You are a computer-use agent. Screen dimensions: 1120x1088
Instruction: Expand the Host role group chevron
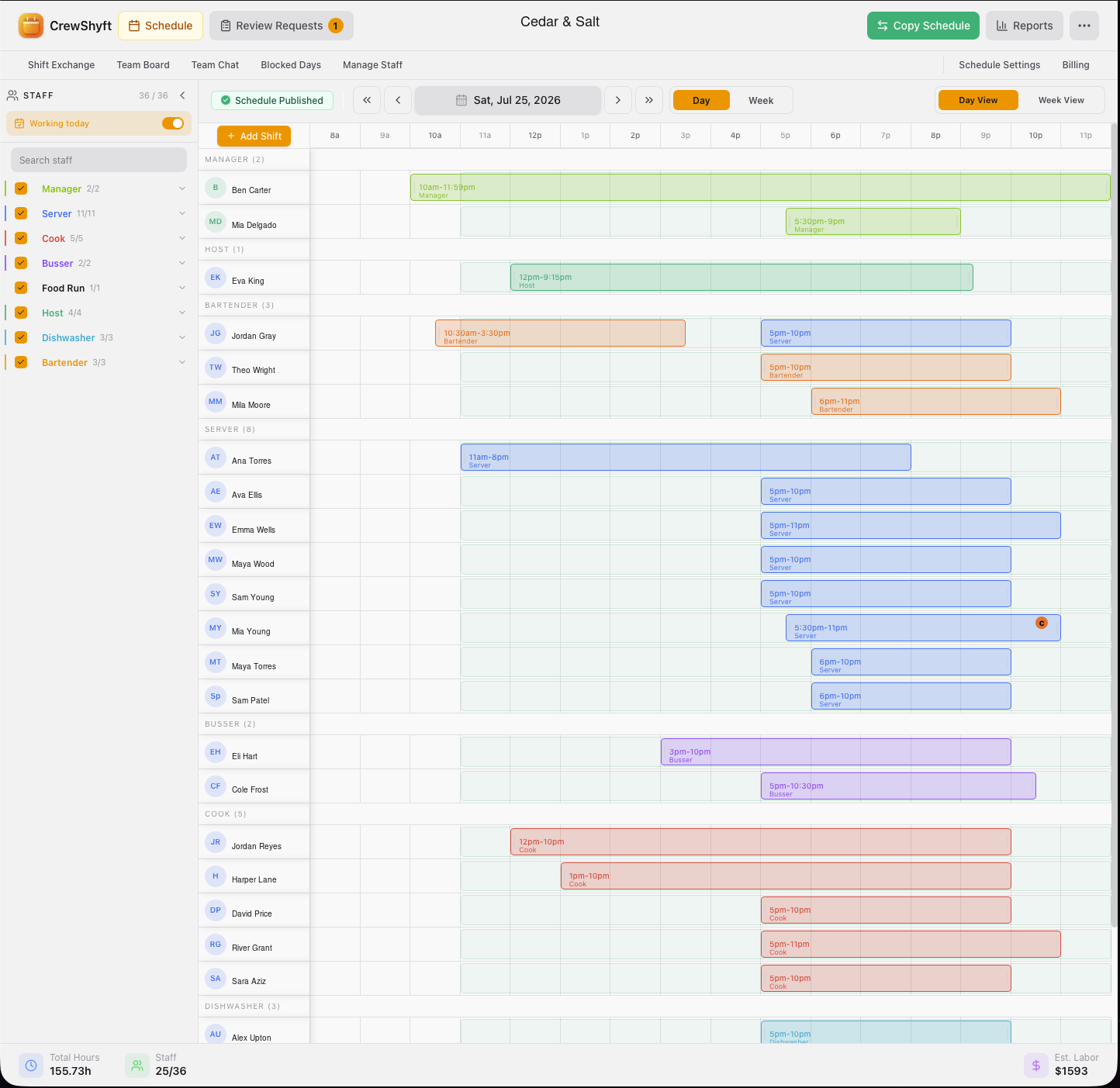[x=182, y=313]
